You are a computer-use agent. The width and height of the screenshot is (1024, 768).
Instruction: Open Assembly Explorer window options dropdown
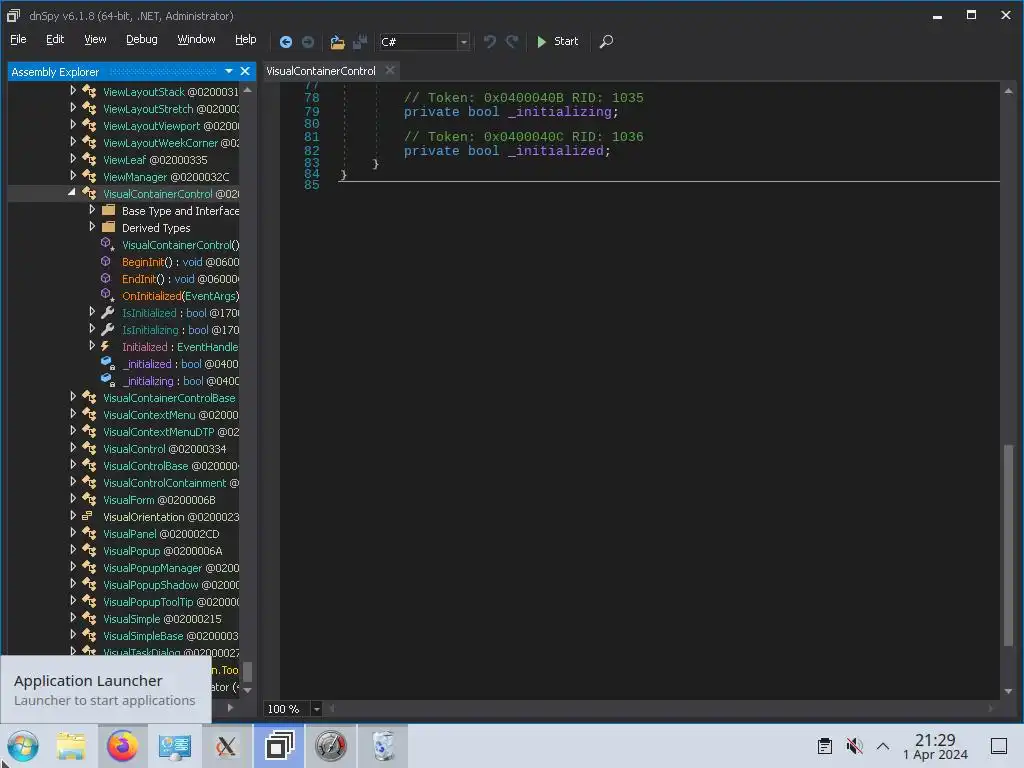click(x=229, y=71)
